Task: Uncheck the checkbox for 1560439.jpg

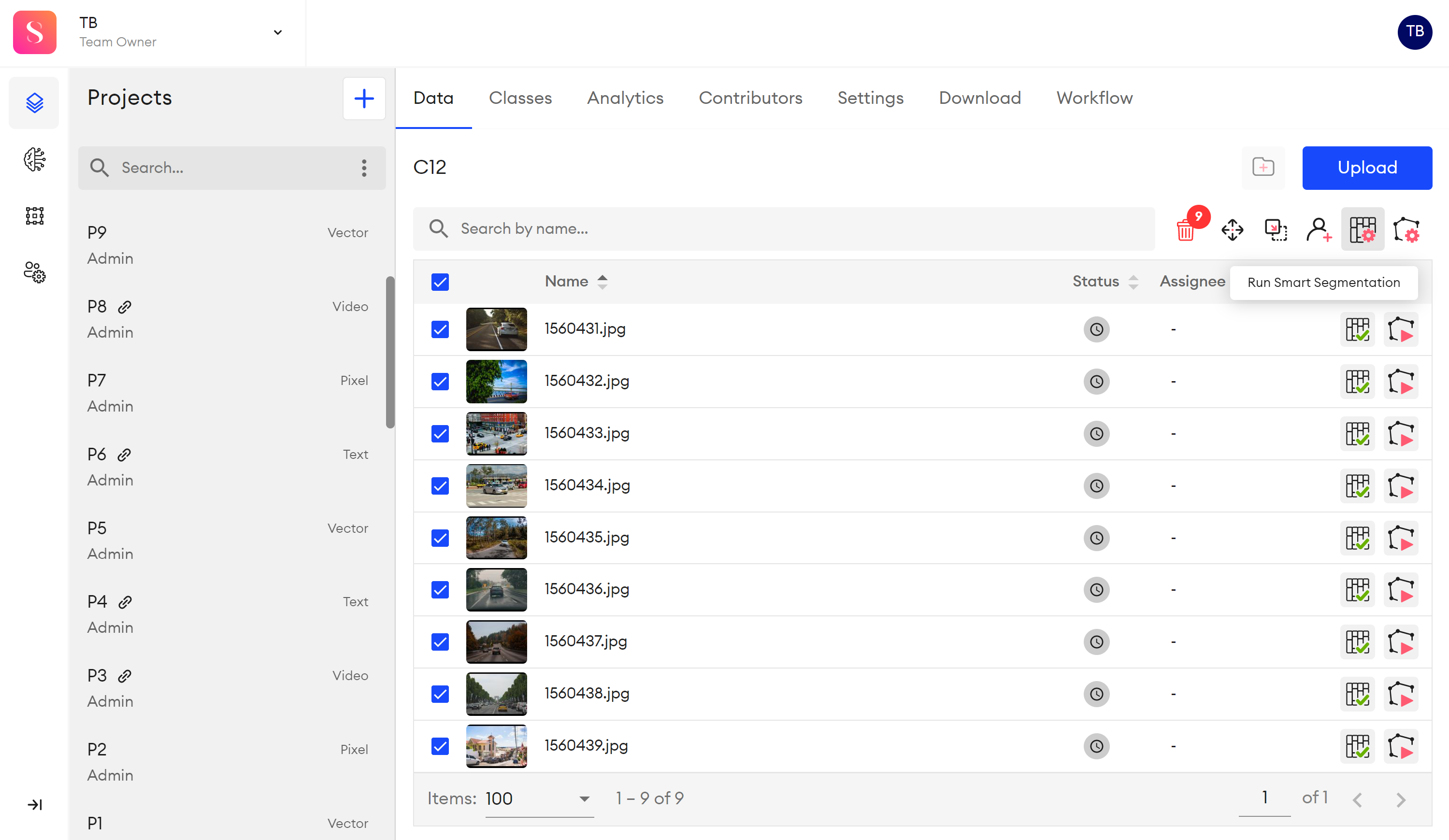Action: tap(440, 746)
